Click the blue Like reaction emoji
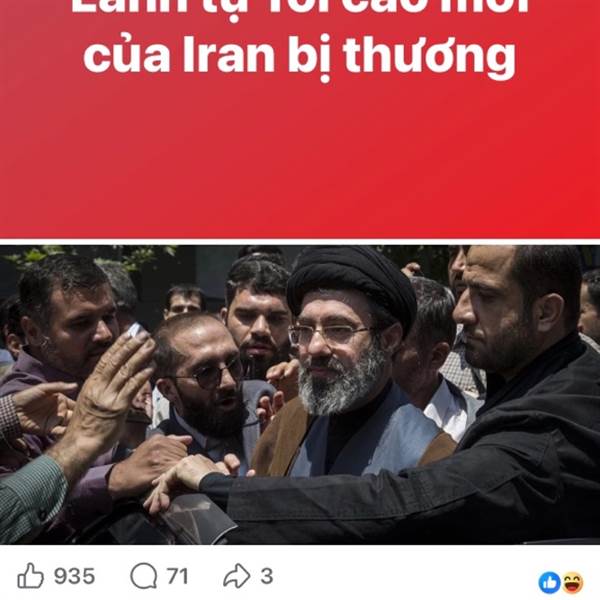 [549, 583]
